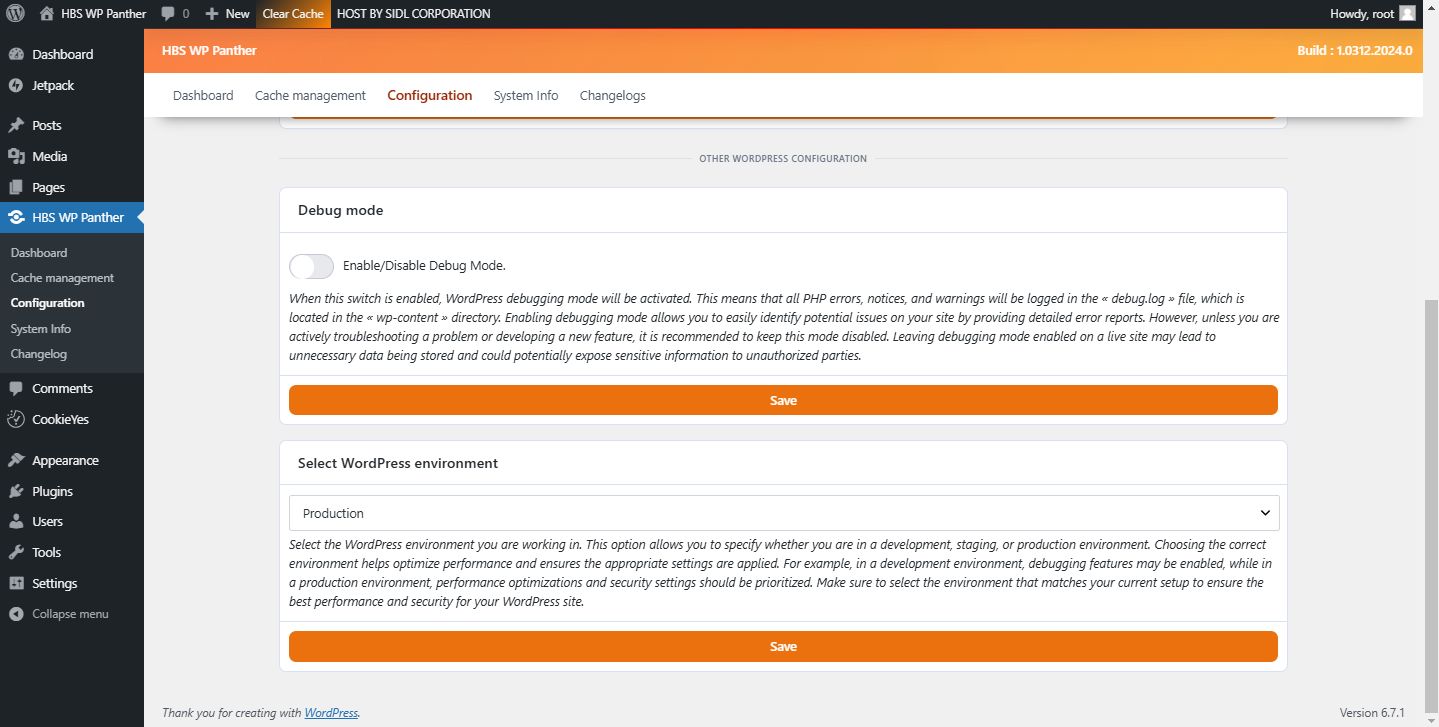Click the Dashboard gauge icon in sidebar
The width and height of the screenshot is (1439, 727).
pyautogui.click(x=16, y=54)
